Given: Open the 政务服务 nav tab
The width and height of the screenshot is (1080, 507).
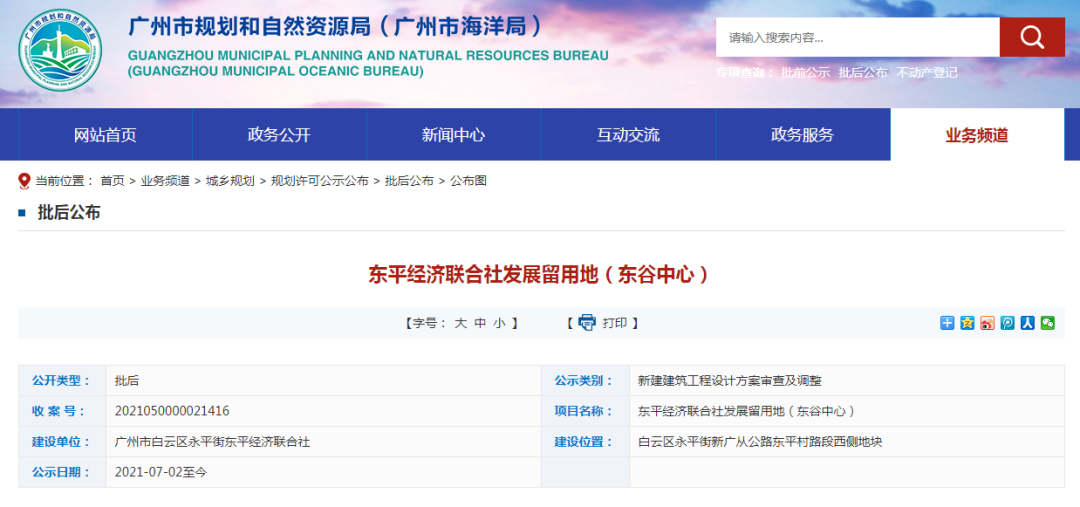Looking at the screenshot, I should click(x=802, y=134).
